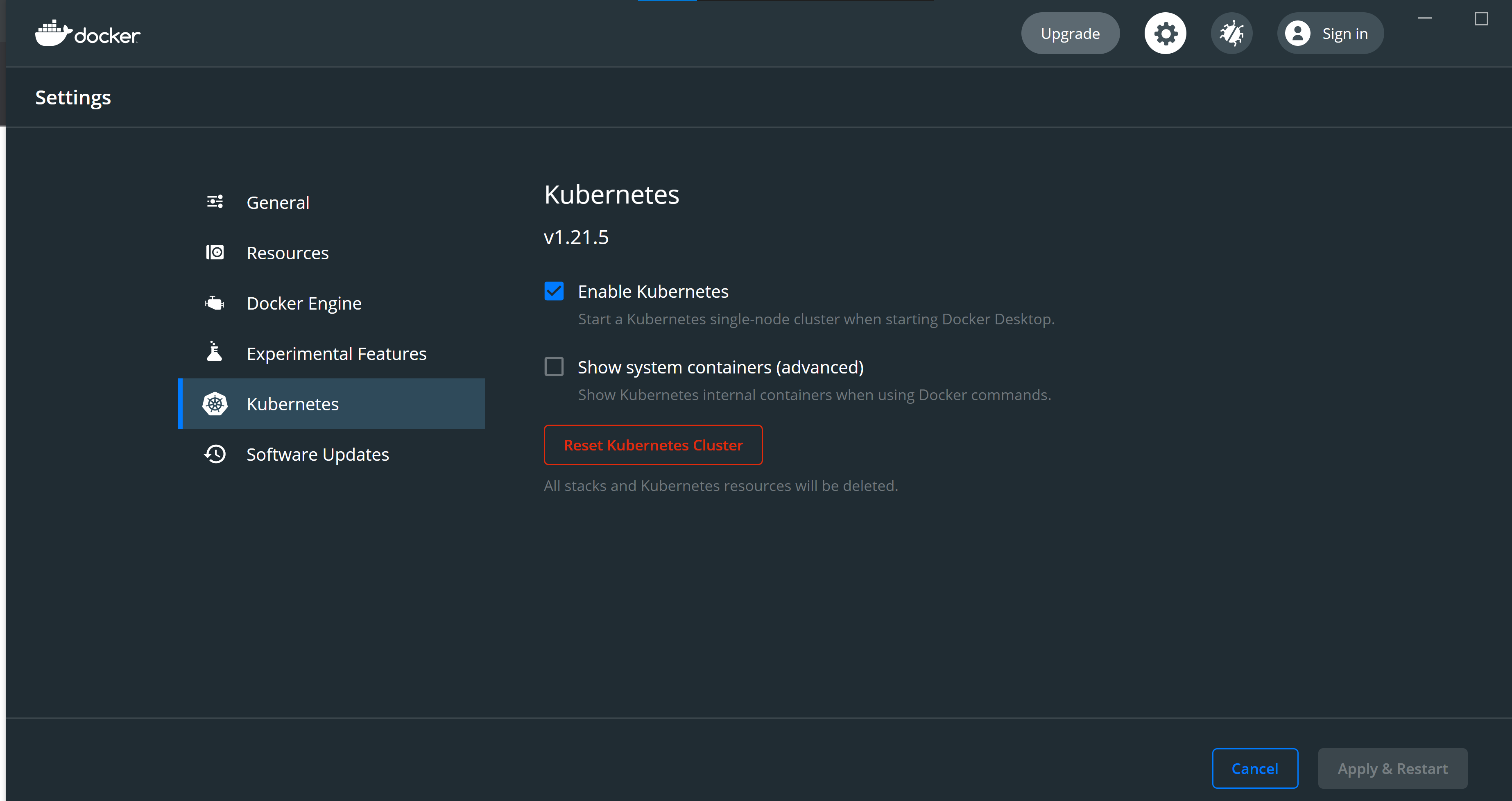The height and width of the screenshot is (801, 1512).
Task: Click the Apply & Restart button
Action: click(1392, 768)
